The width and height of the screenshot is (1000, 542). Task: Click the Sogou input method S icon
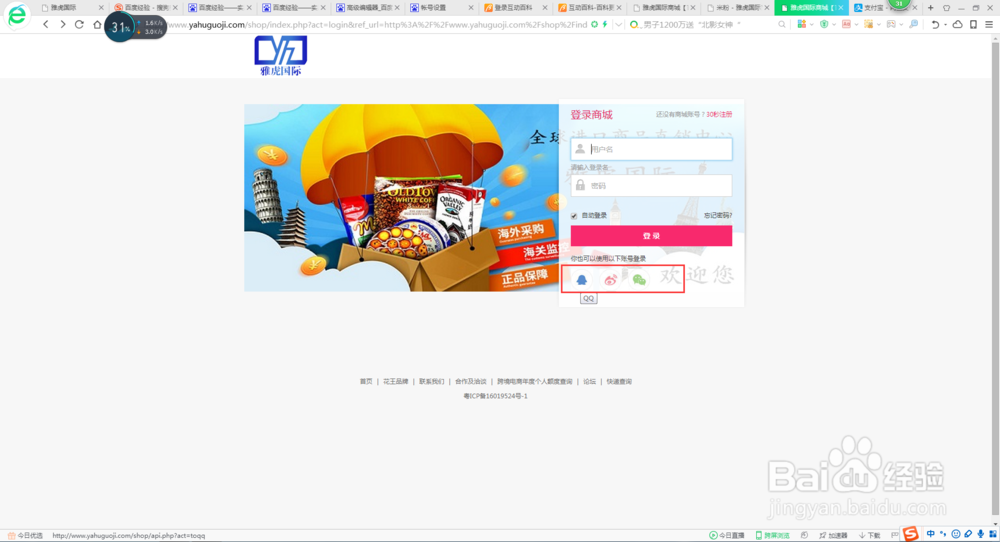coord(910,534)
